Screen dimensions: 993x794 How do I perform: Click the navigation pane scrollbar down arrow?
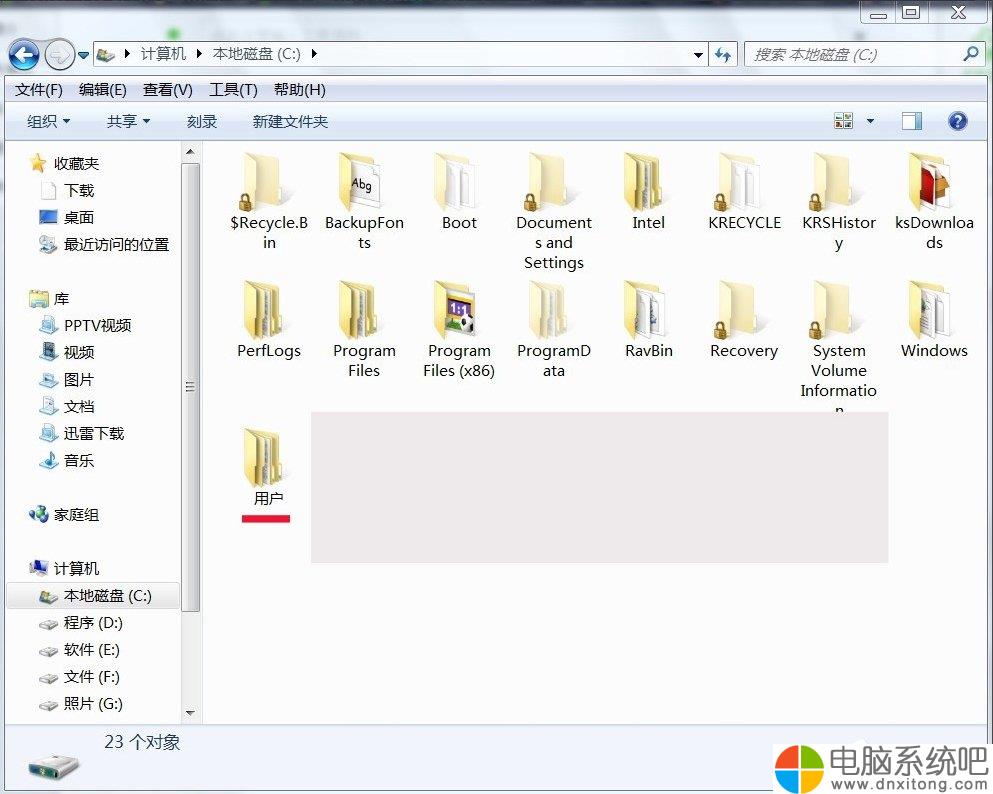pos(190,713)
